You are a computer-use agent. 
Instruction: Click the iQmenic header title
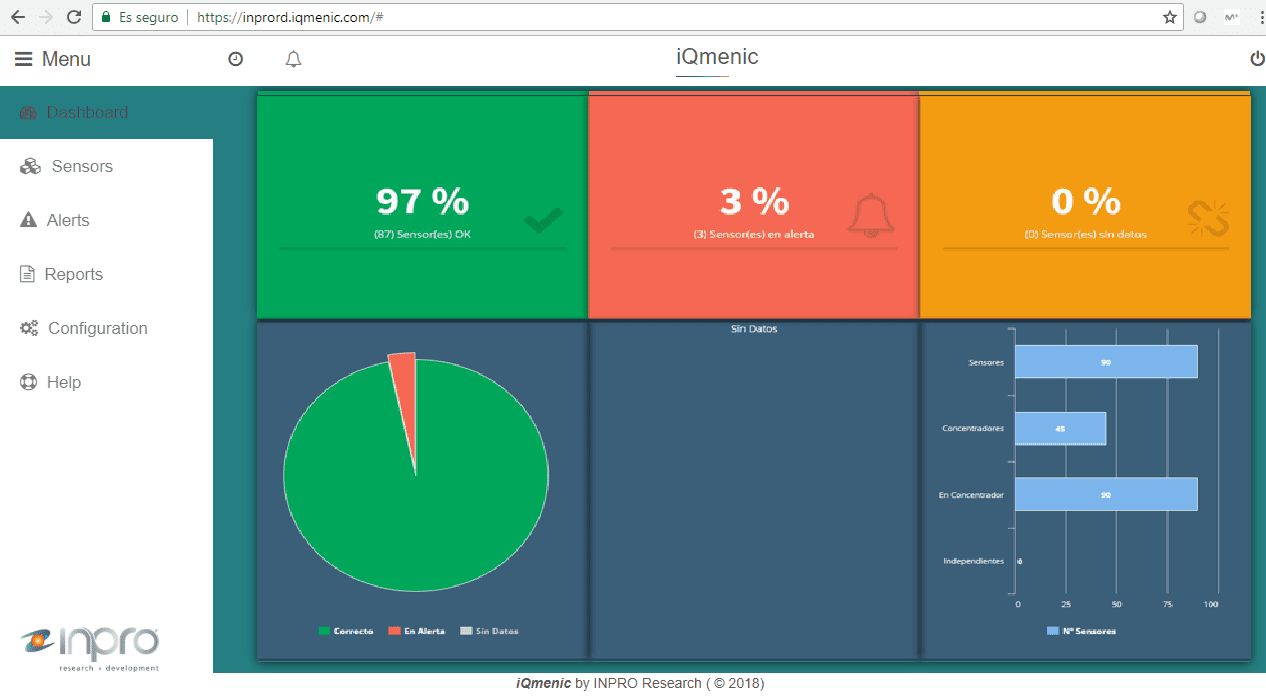pos(717,57)
